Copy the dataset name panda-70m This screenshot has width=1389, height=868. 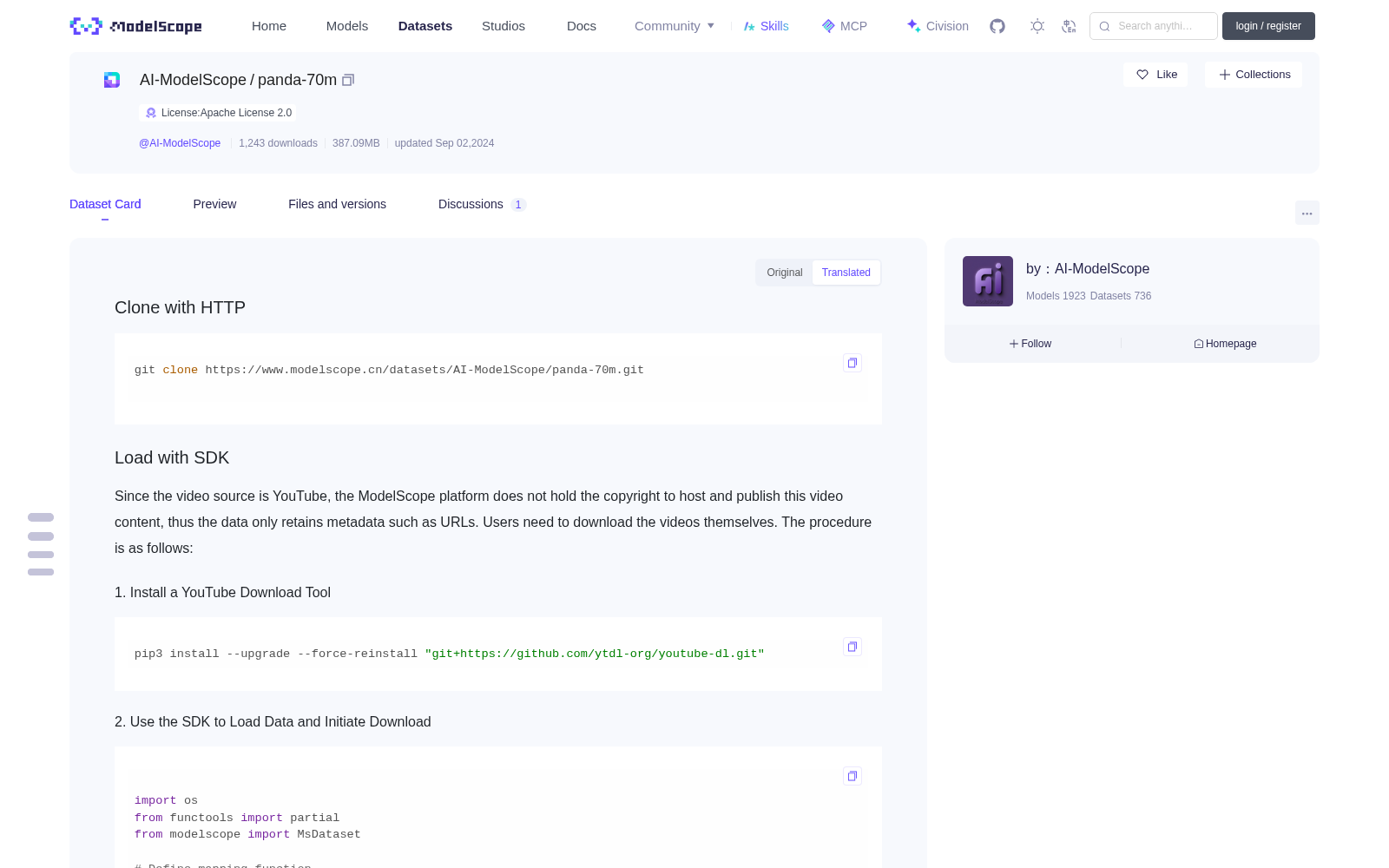click(x=348, y=80)
